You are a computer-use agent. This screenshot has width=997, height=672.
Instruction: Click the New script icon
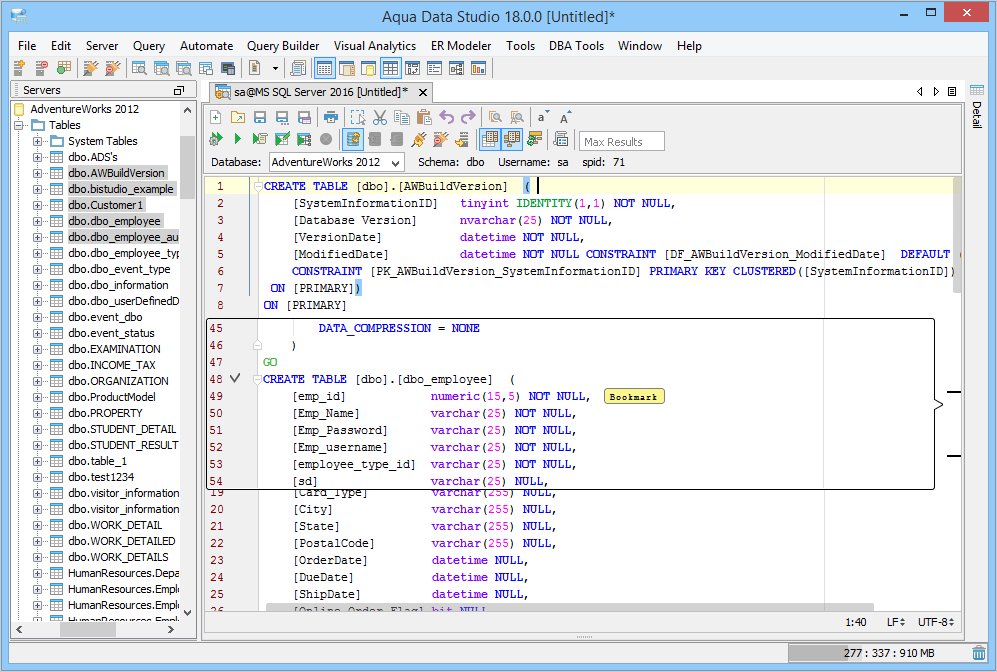click(x=215, y=117)
